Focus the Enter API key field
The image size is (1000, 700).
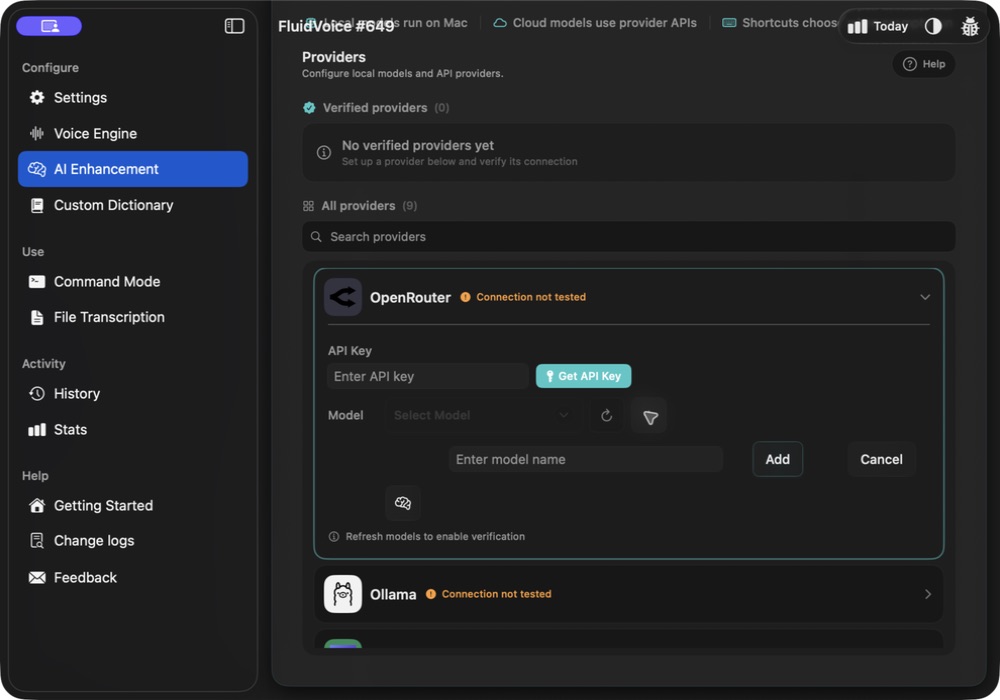click(x=427, y=376)
